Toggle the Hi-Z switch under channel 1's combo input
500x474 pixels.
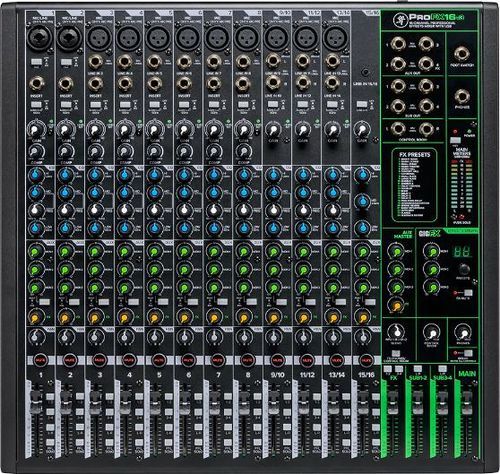coord(36,62)
